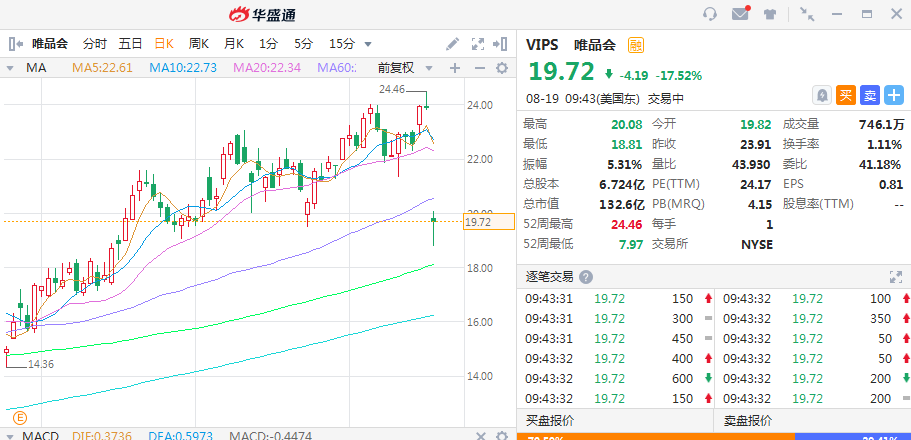Select the 日K daily candlestick tab
911x440 pixels.
164,44
